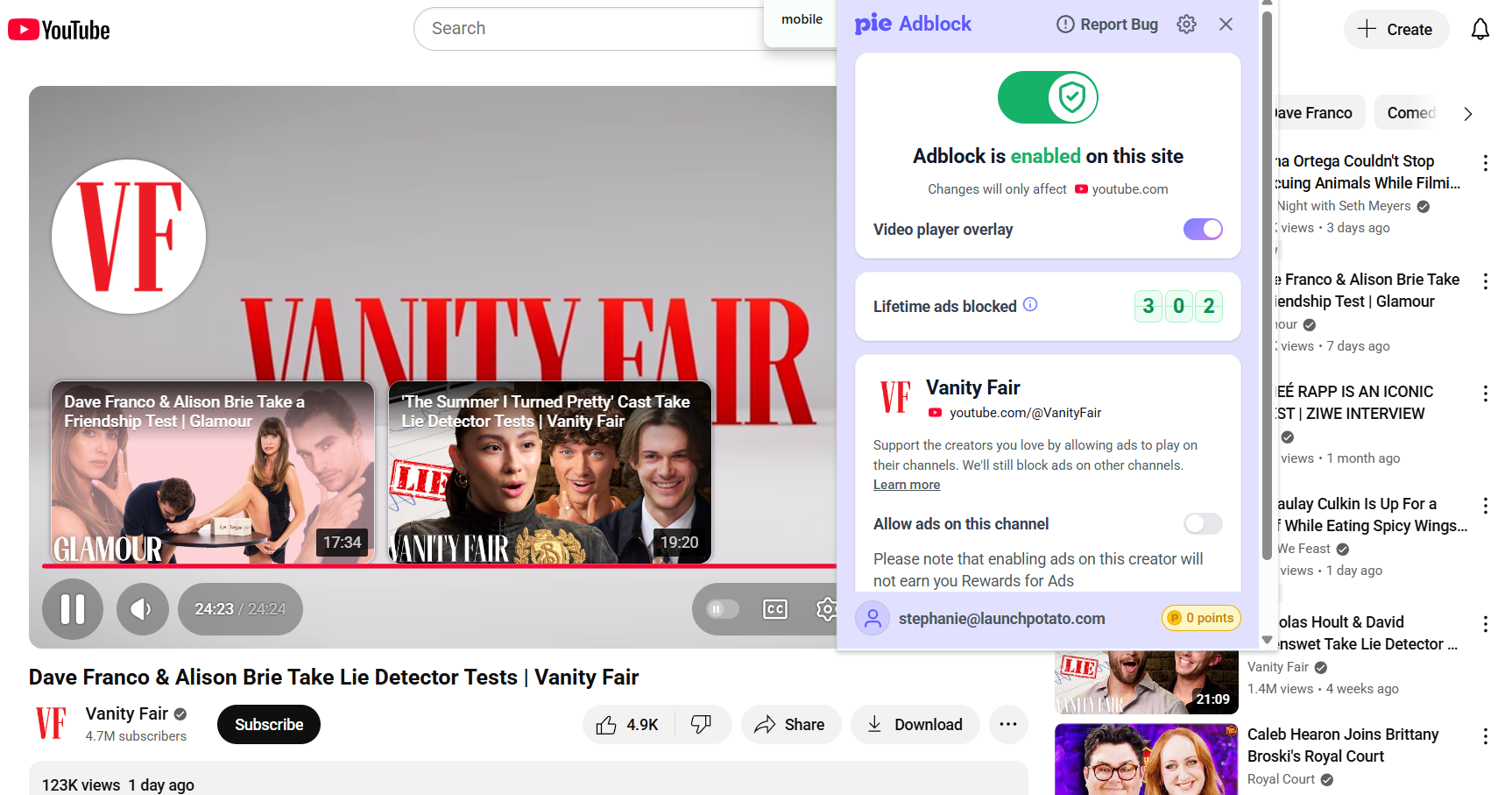Pause the video
The width and height of the screenshot is (1512, 795).
tap(73, 608)
